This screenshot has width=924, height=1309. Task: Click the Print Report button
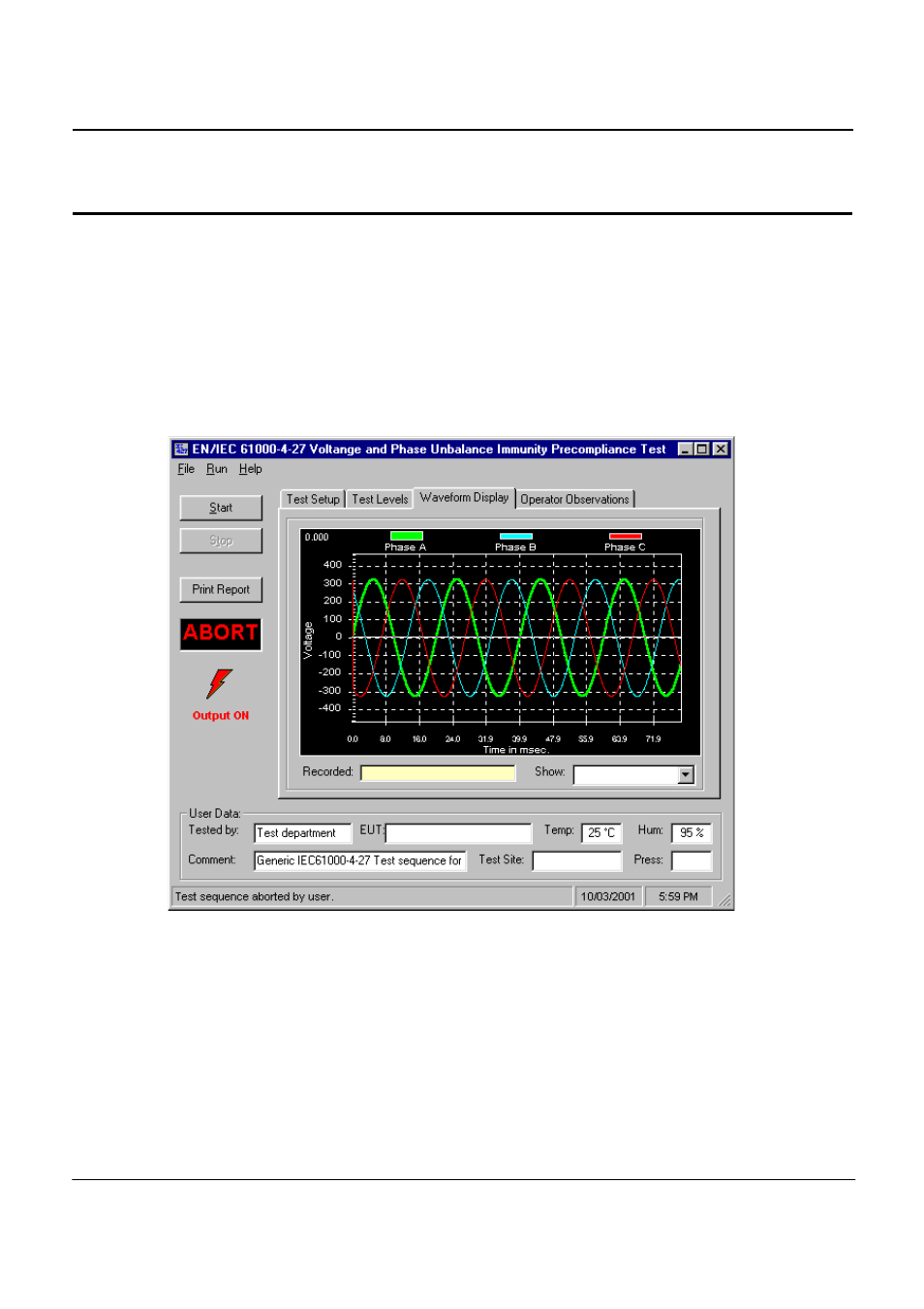[x=221, y=590]
